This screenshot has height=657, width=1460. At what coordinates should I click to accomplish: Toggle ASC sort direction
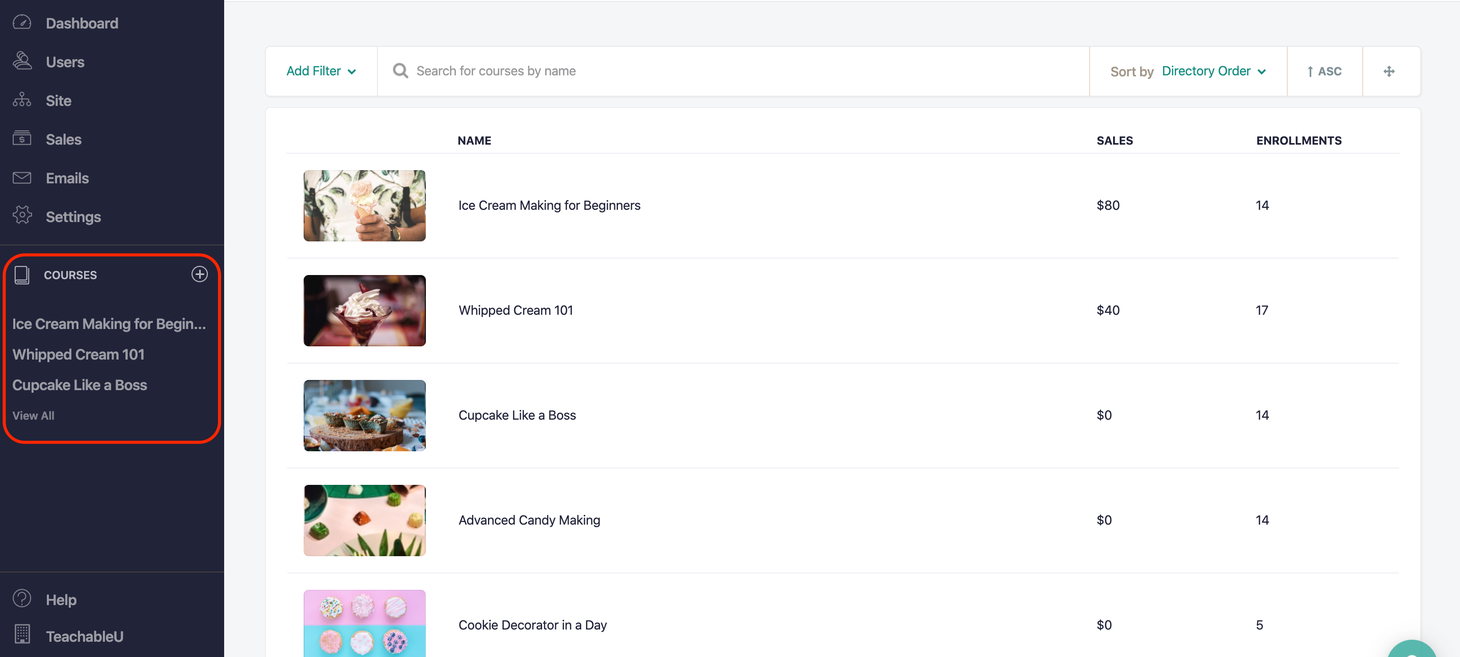[x=1324, y=71]
